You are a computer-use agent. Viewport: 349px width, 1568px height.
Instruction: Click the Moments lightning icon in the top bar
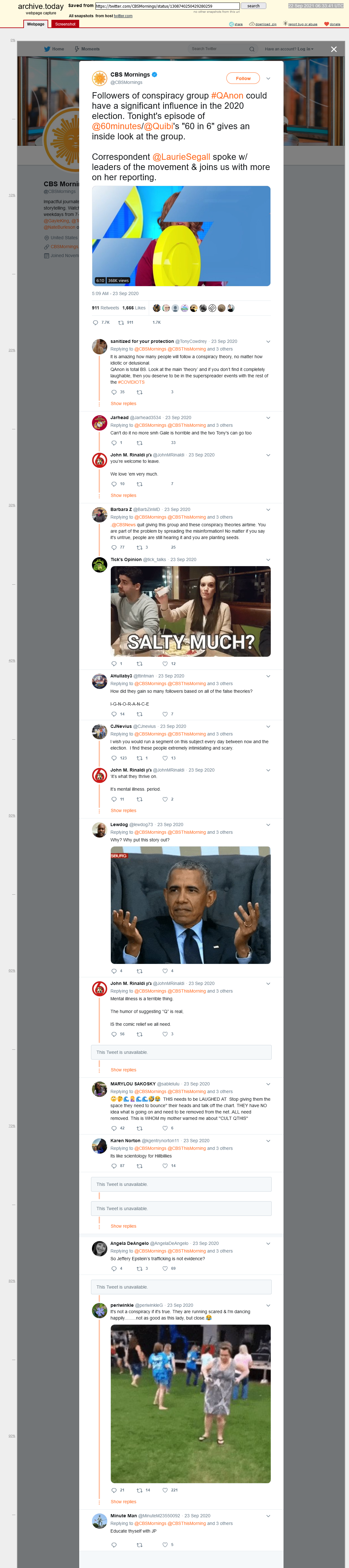pyautogui.click(x=77, y=49)
